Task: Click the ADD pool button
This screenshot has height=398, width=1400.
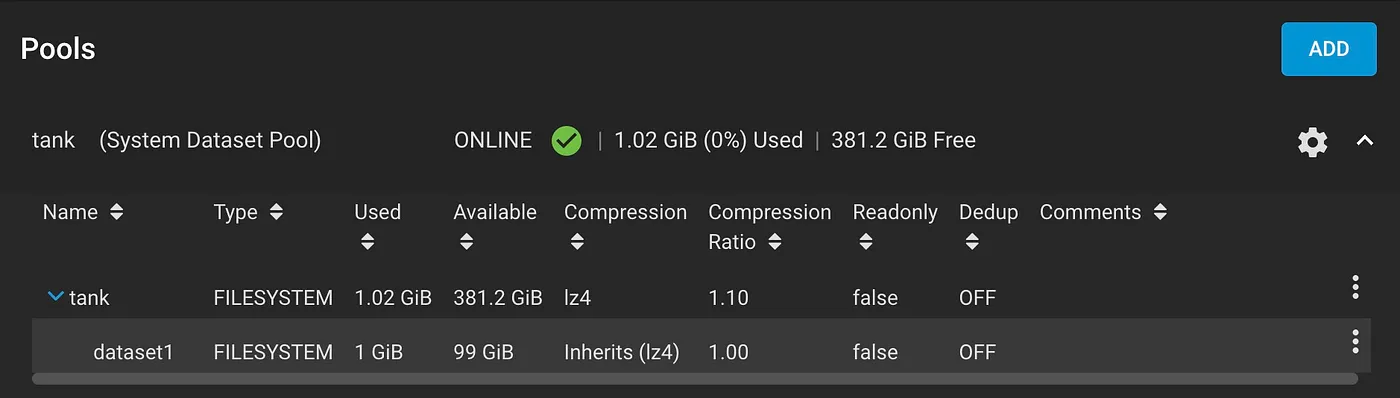Action: click(1329, 49)
